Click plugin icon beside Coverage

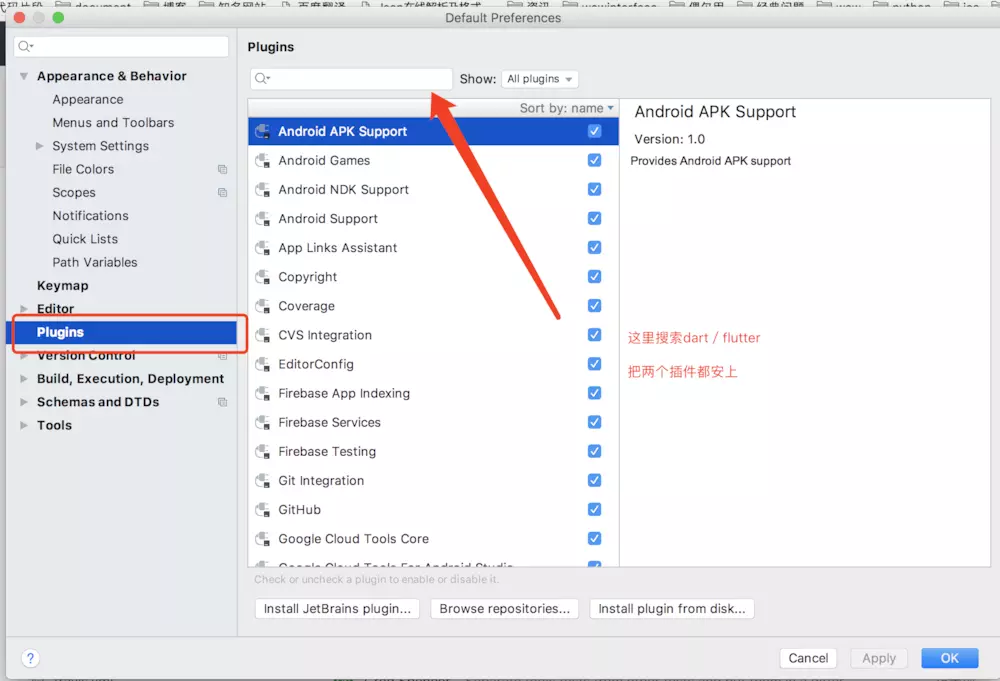tap(262, 306)
